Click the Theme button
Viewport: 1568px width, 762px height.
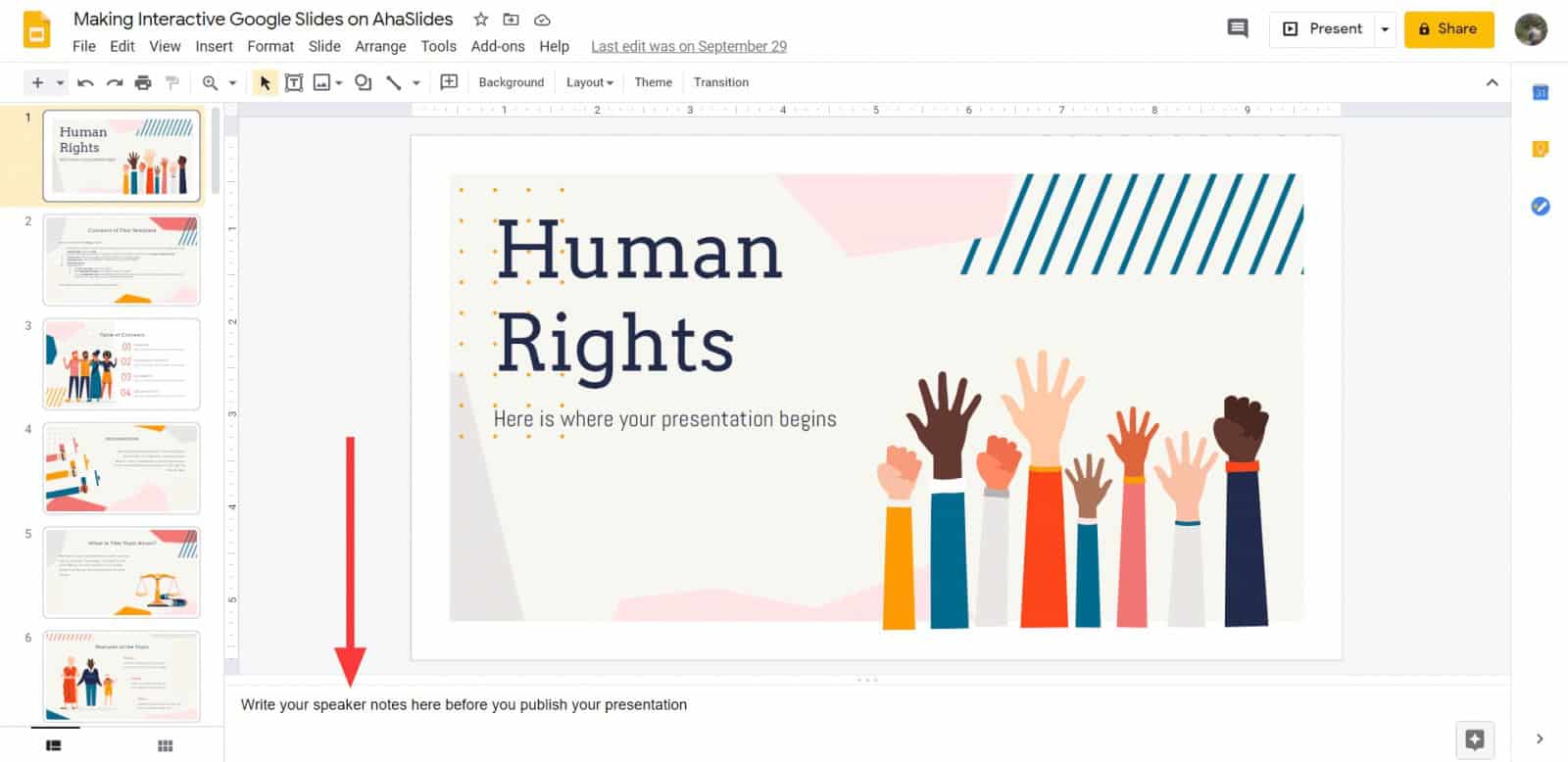click(653, 82)
